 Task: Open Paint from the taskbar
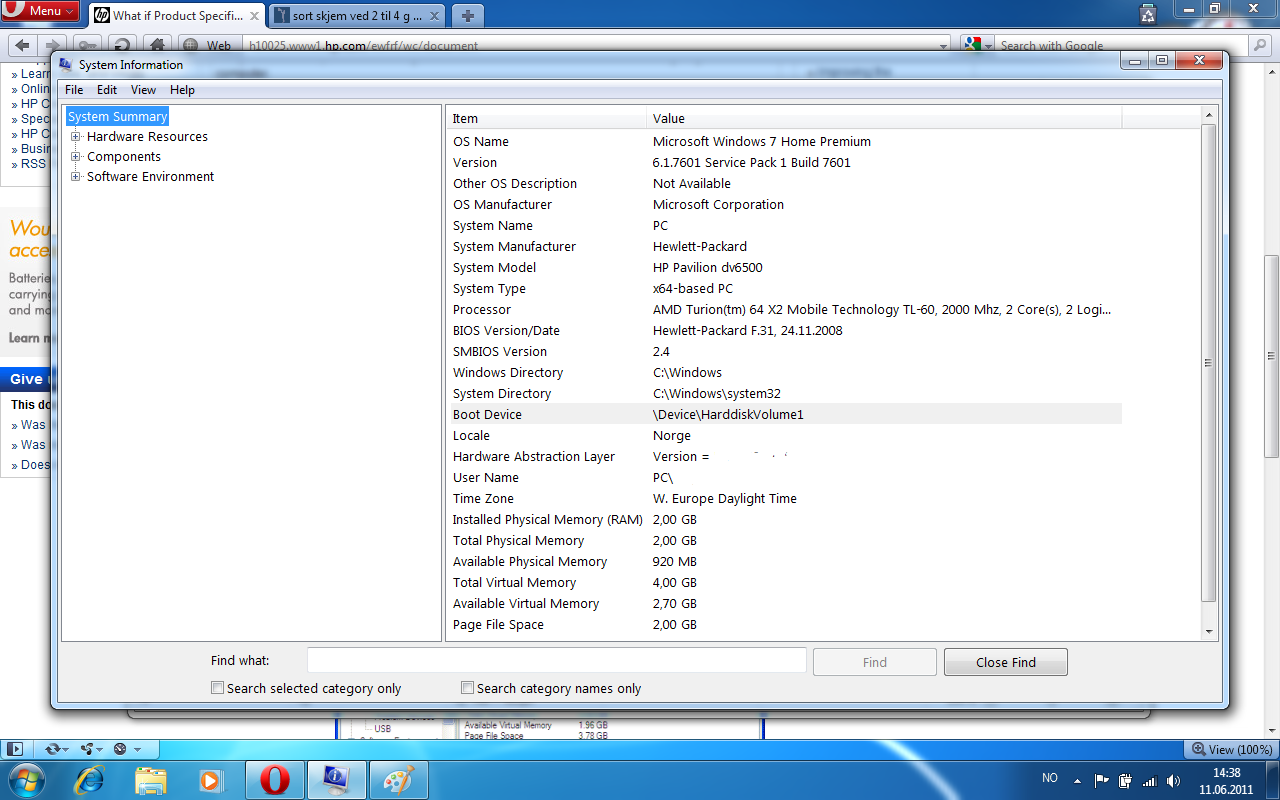click(x=398, y=780)
